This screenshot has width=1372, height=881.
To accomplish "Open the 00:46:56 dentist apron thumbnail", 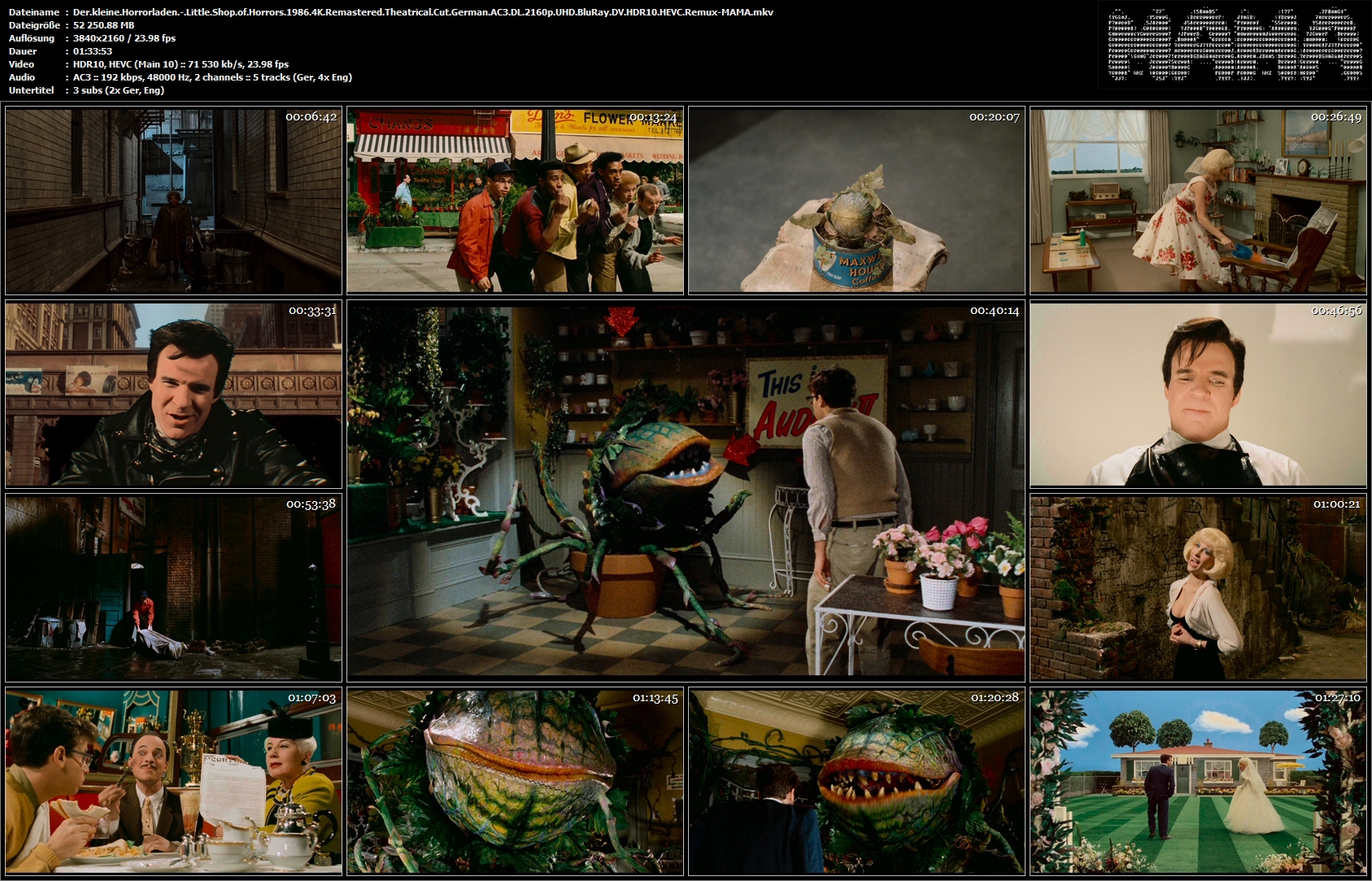I will tap(1198, 395).
